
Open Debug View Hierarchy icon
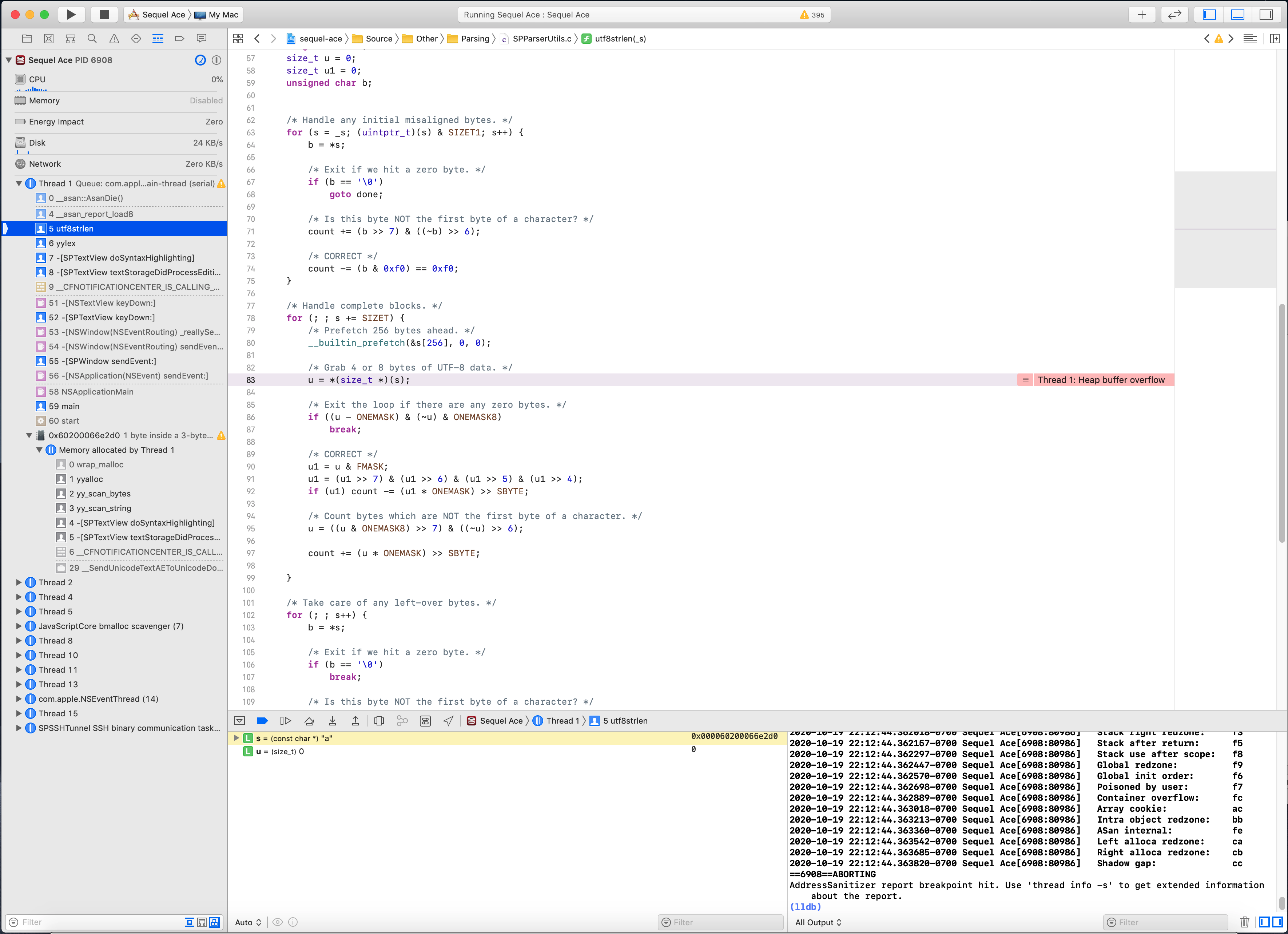click(x=379, y=720)
